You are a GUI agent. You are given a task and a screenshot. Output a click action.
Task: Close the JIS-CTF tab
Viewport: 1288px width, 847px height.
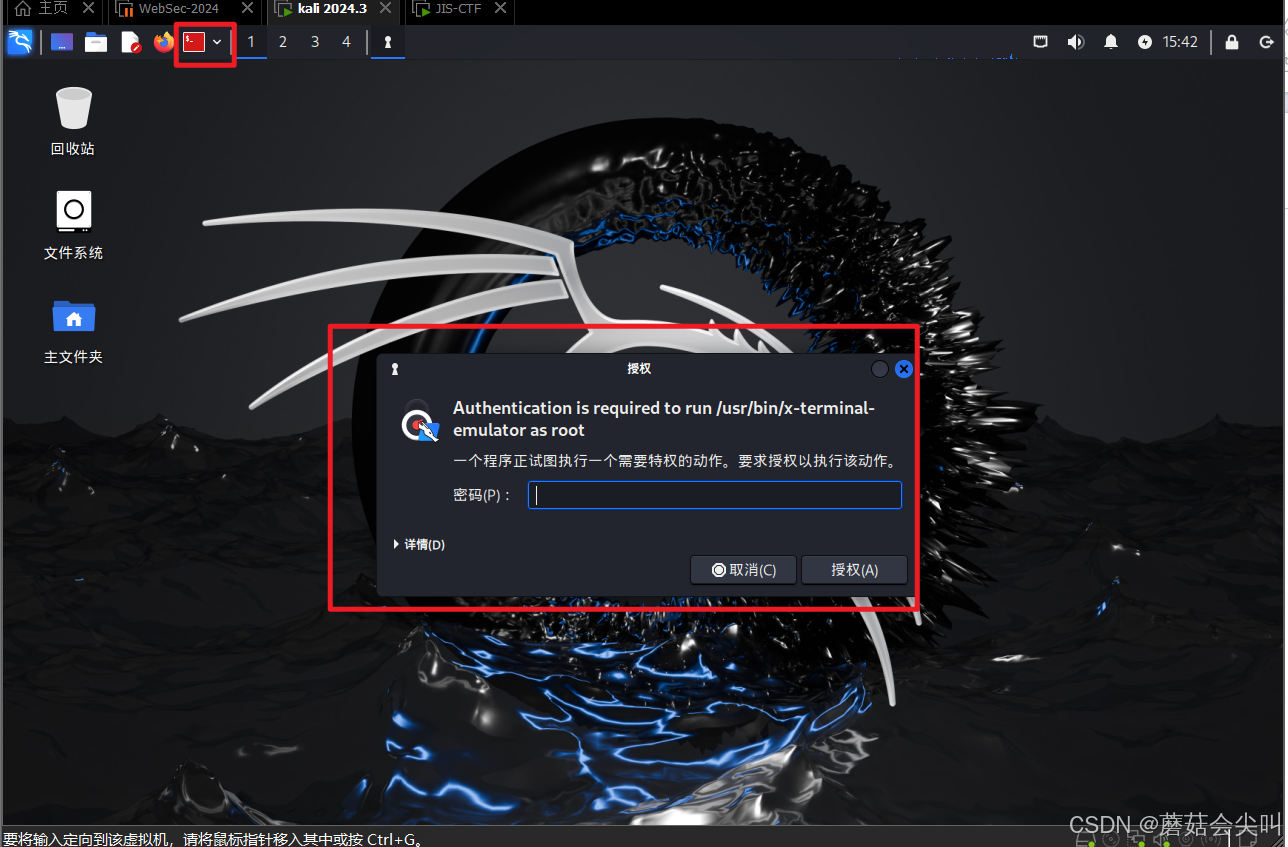click(501, 9)
